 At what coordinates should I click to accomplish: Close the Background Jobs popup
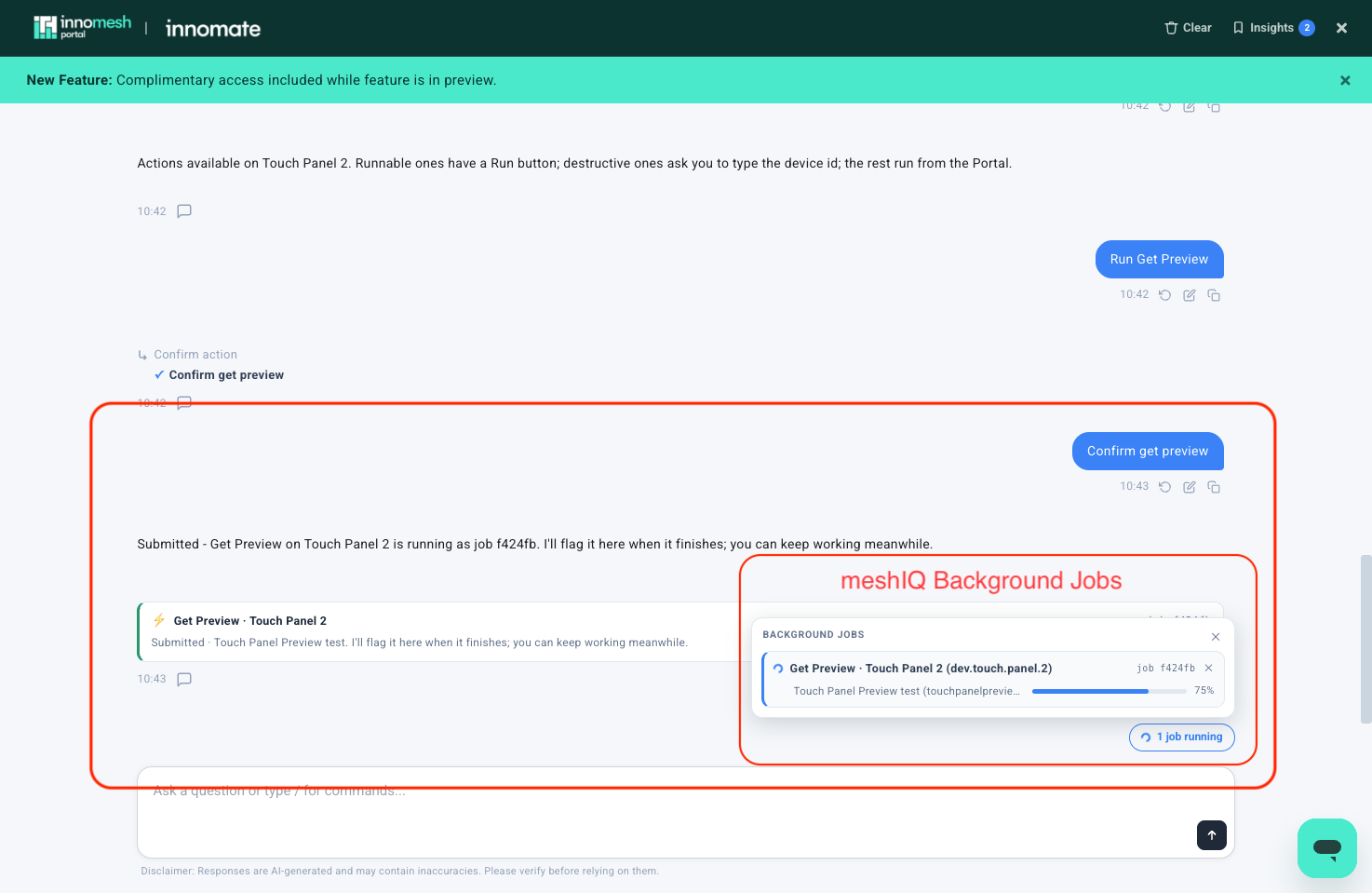[x=1216, y=637]
